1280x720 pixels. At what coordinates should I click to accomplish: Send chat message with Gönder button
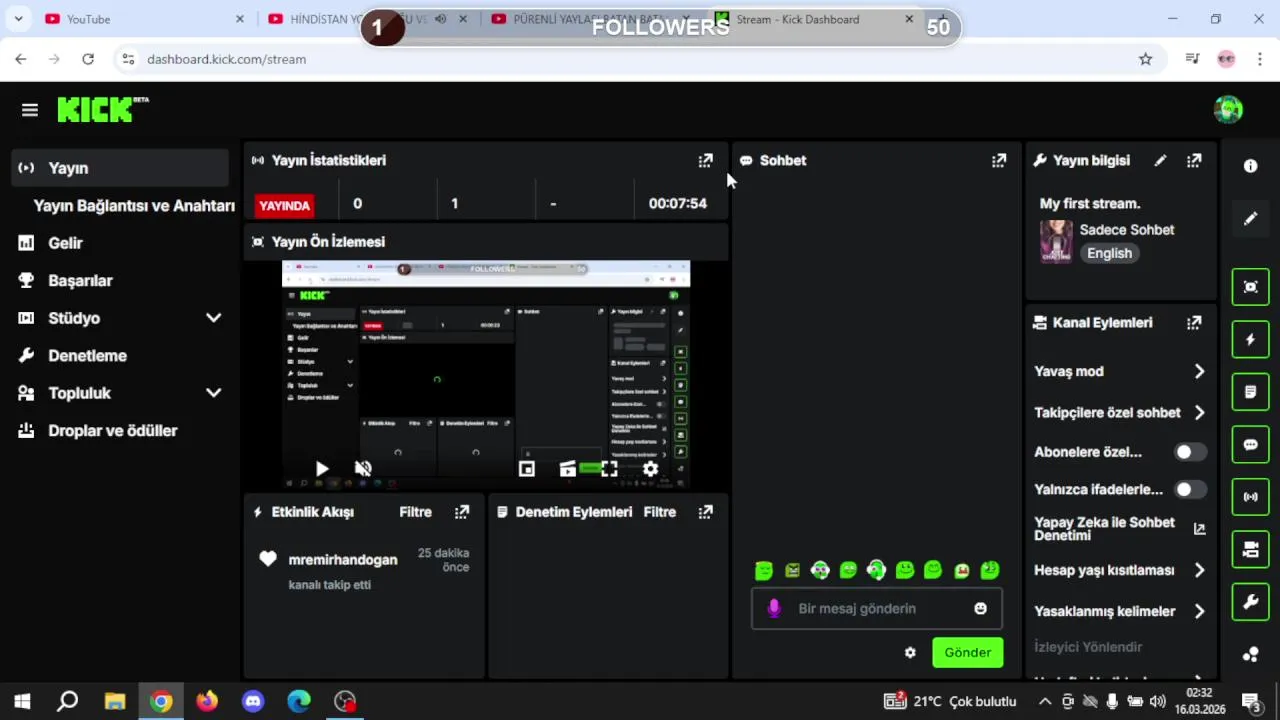(x=967, y=652)
